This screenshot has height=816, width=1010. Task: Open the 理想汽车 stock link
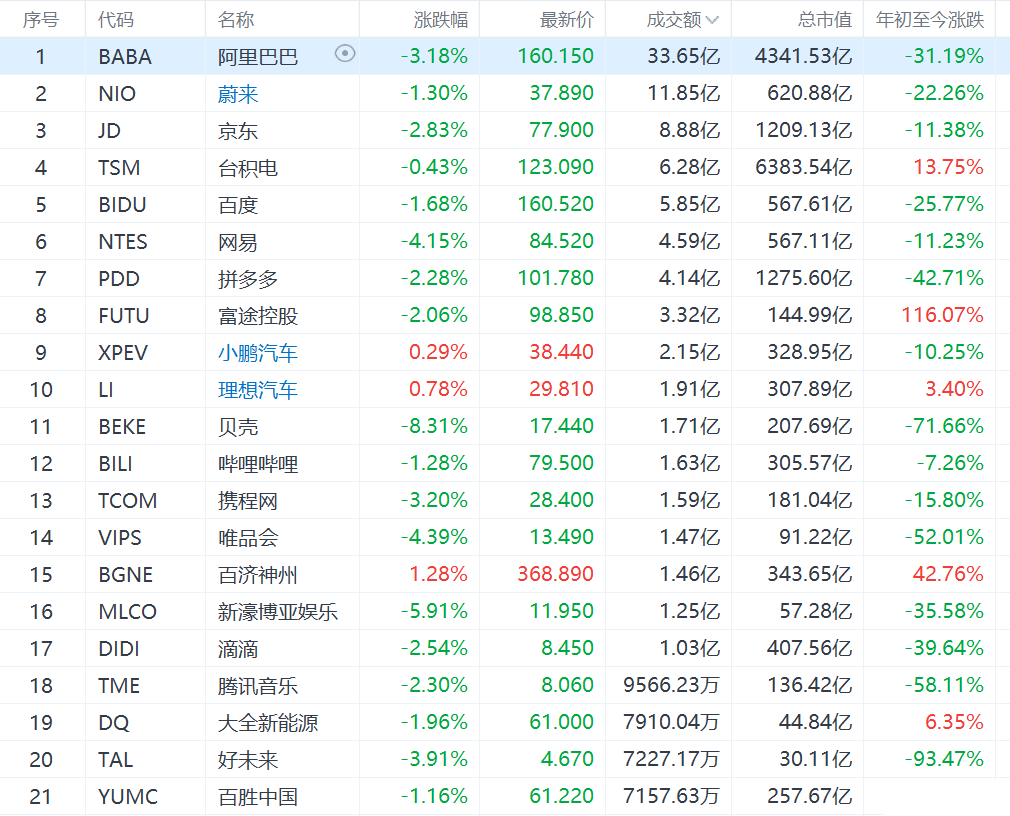(x=258, y=390)
